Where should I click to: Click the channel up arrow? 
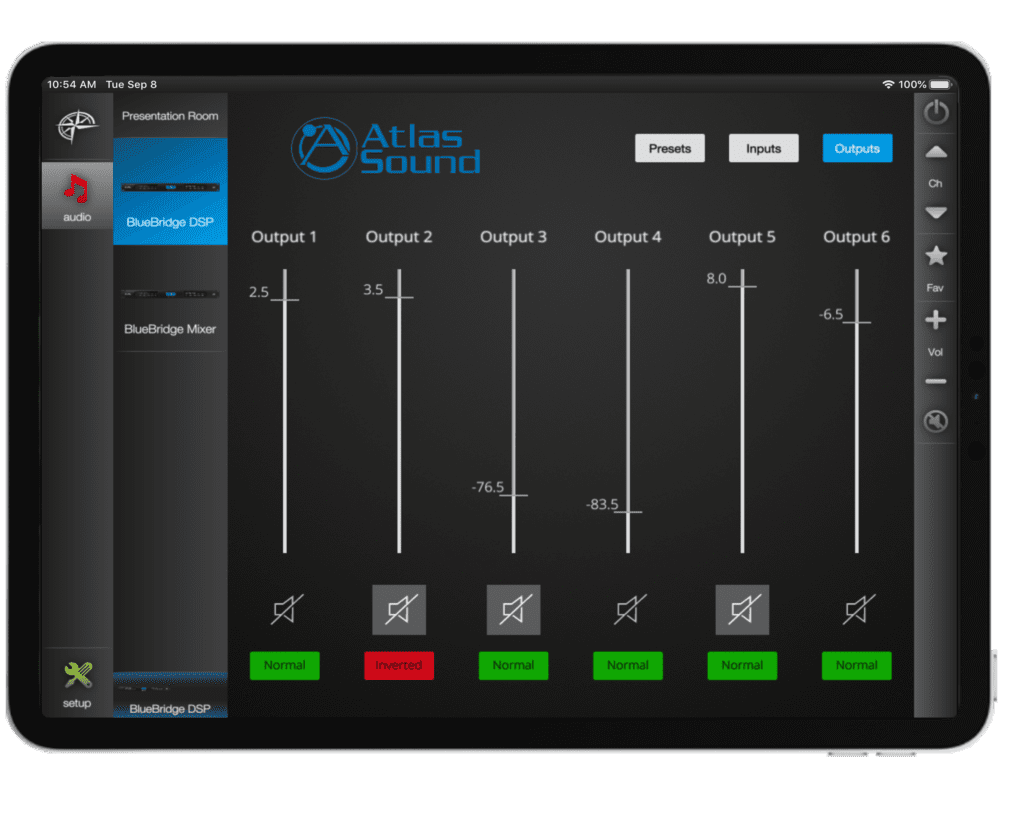(936, 153)
